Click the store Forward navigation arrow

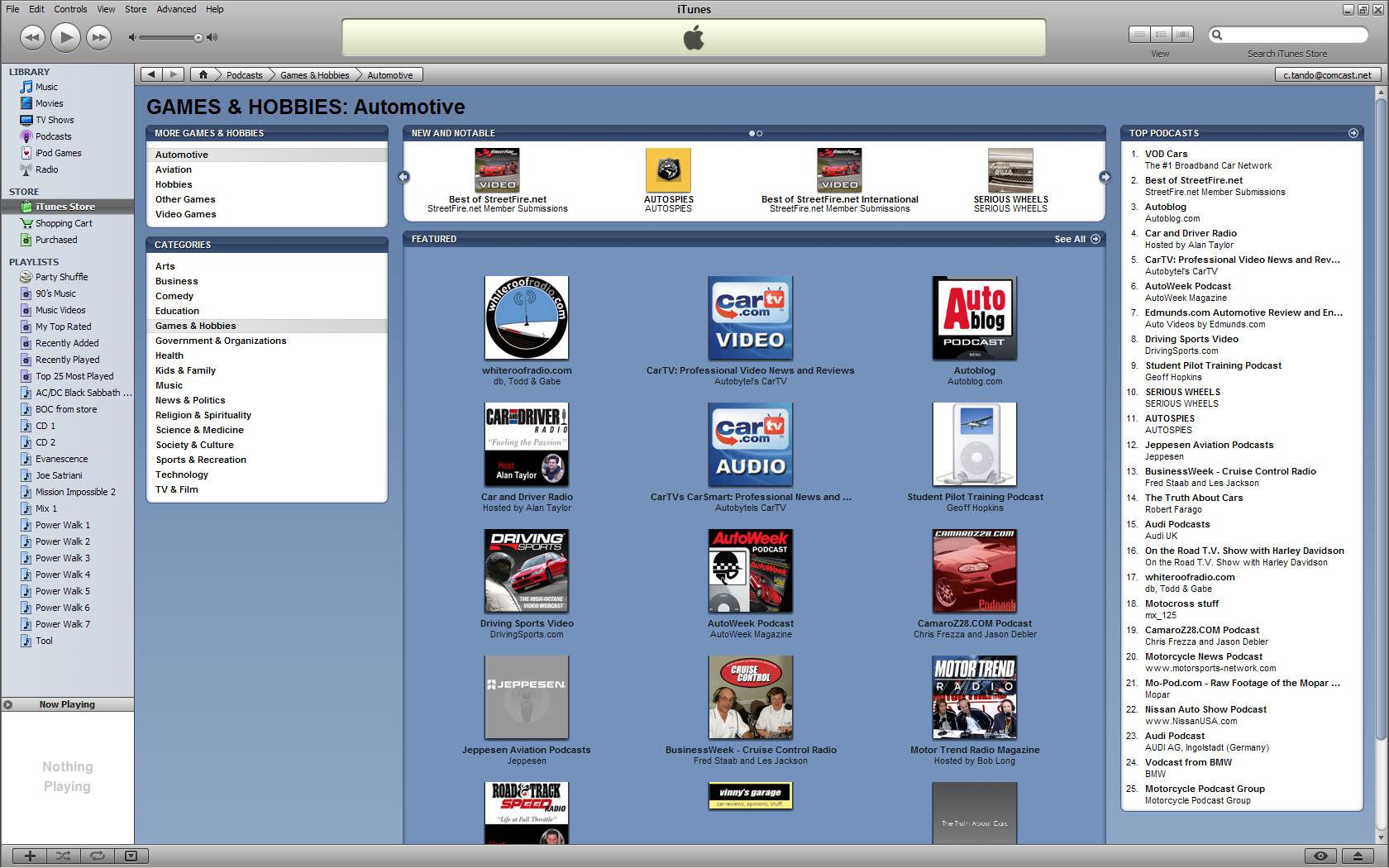click(x=174, y=74)
